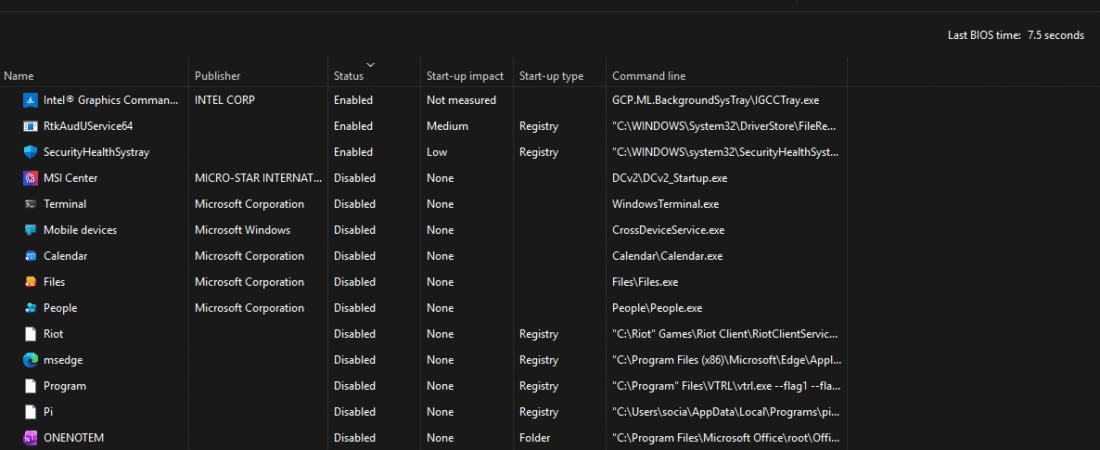Select the Files app icon
This screenshot has height=450, width=1100.
click(x=30, y=282)
